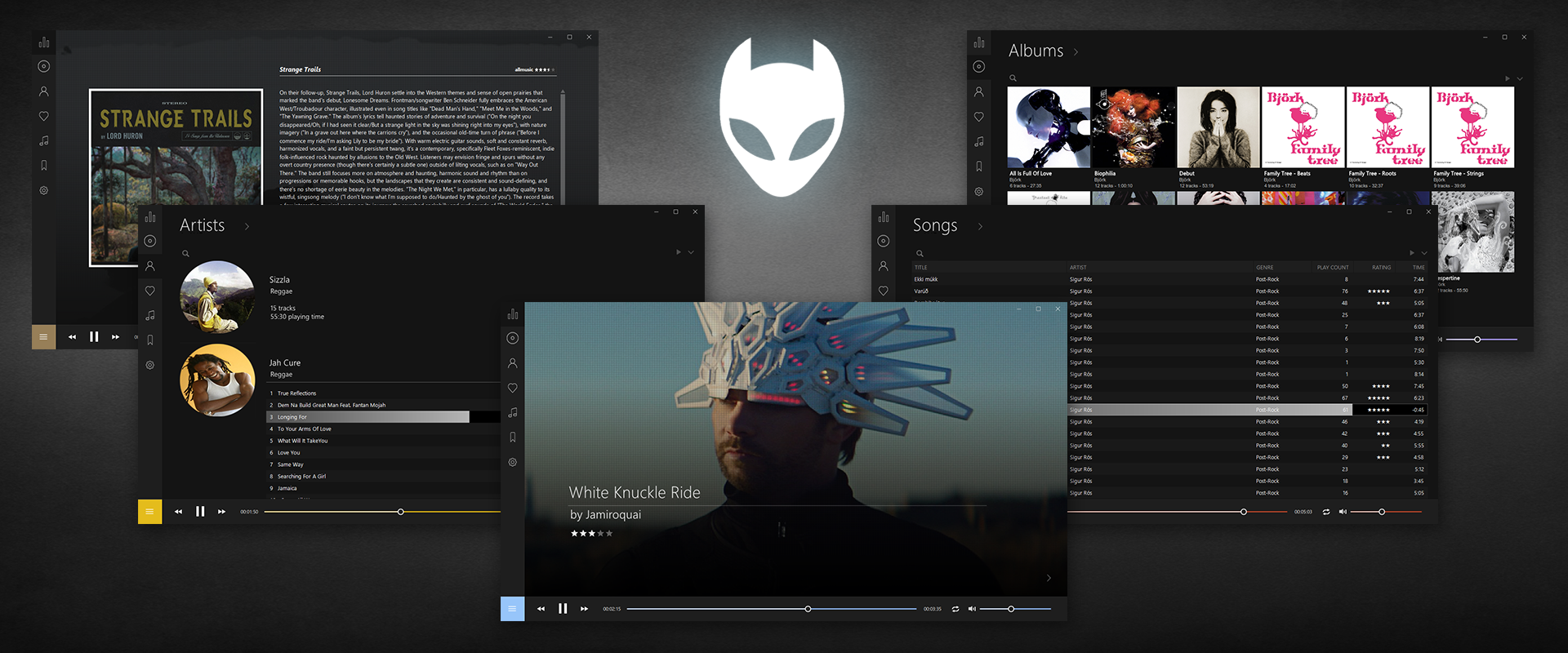The height and width of the screenshot is (653, 1568).
Task: Click bookmark icon in Artists window sidebar
Action: pos(149,340)
